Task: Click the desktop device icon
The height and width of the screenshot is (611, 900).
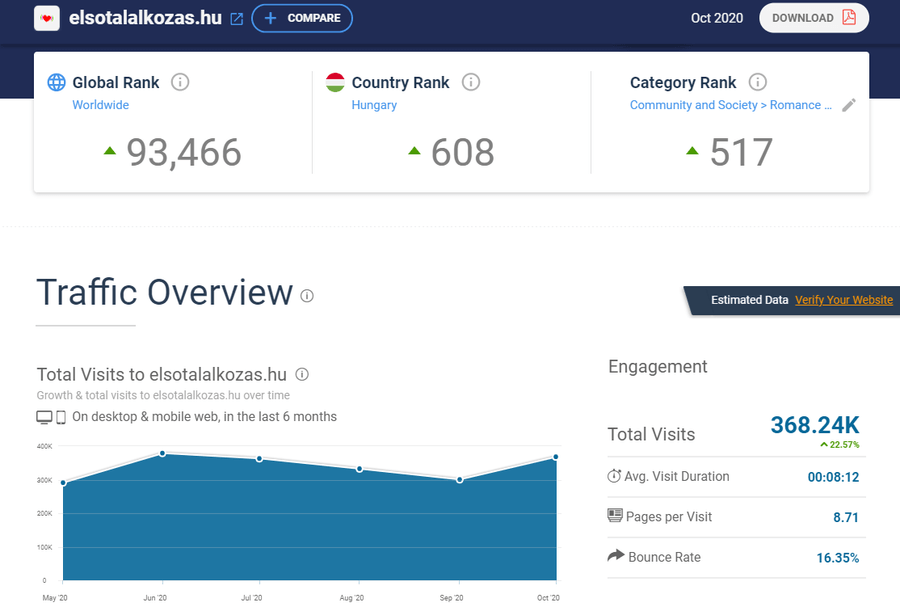Action: coord(44,417)
